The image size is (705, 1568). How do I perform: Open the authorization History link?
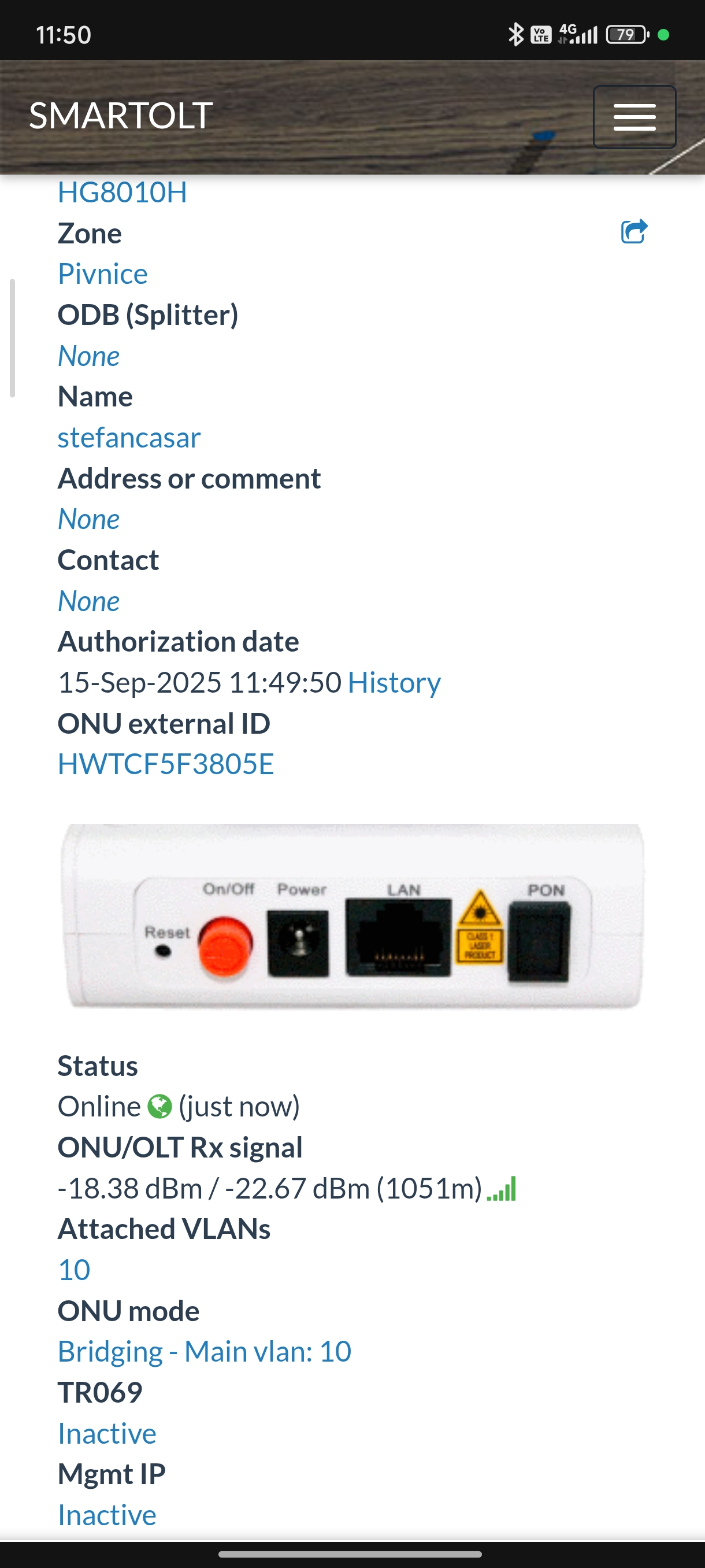pyautogui.click(x=394, y=683)
